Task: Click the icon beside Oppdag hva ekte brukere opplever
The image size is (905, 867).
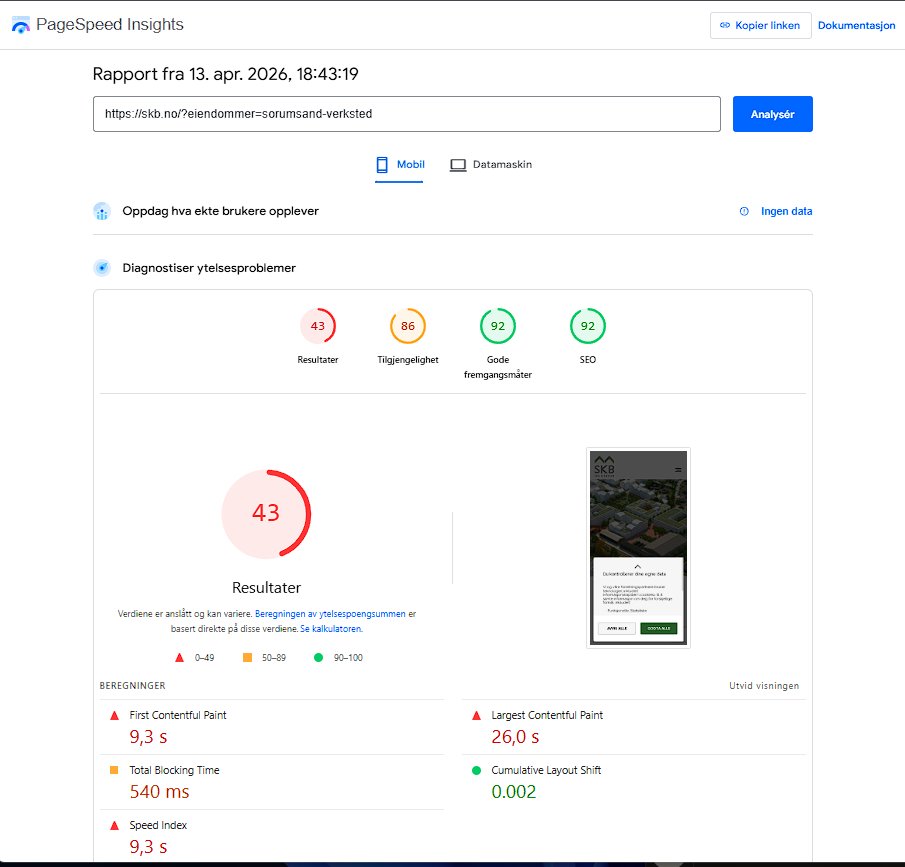Action: [100, 211]
